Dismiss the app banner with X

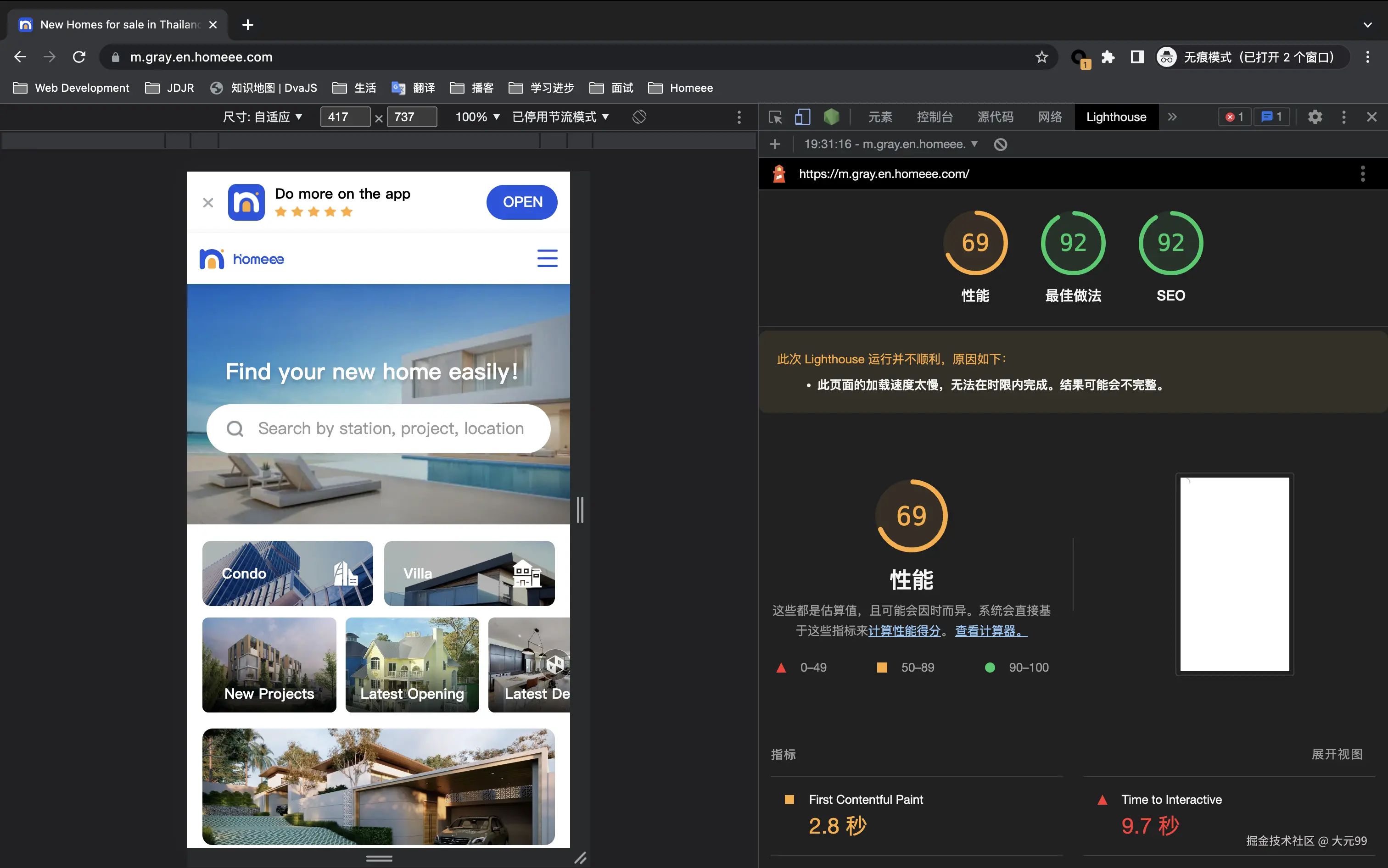[x=208, y=203]
